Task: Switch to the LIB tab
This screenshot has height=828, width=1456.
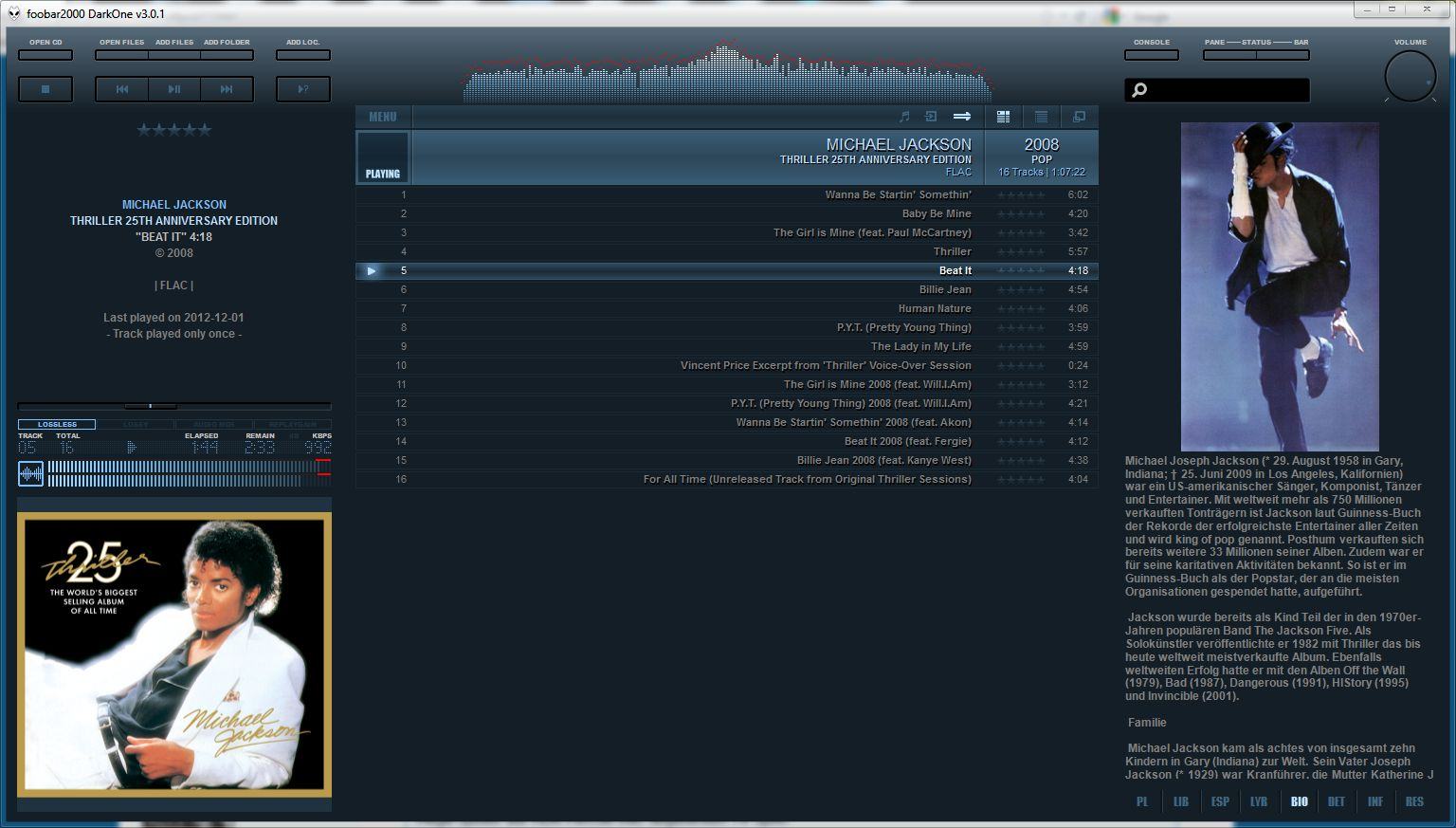Action: (x=1181, y=801)
